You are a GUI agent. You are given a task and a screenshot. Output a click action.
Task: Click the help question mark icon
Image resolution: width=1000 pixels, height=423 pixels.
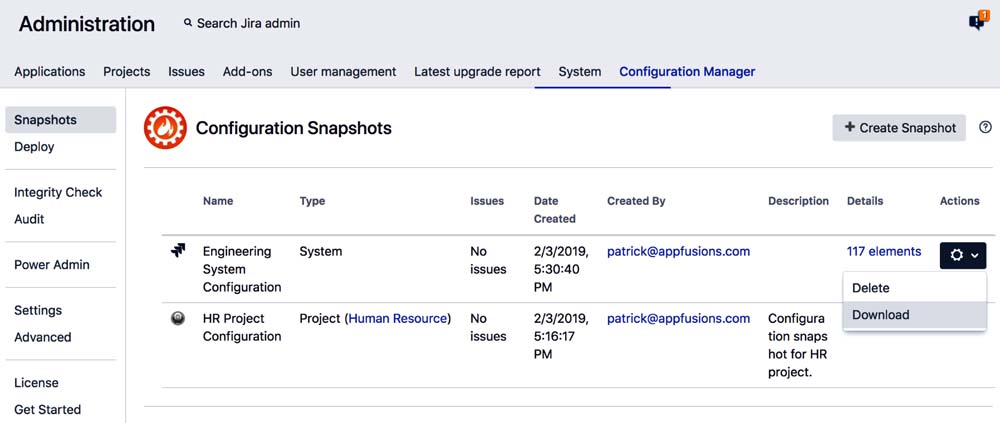click(x=985, y=127)
